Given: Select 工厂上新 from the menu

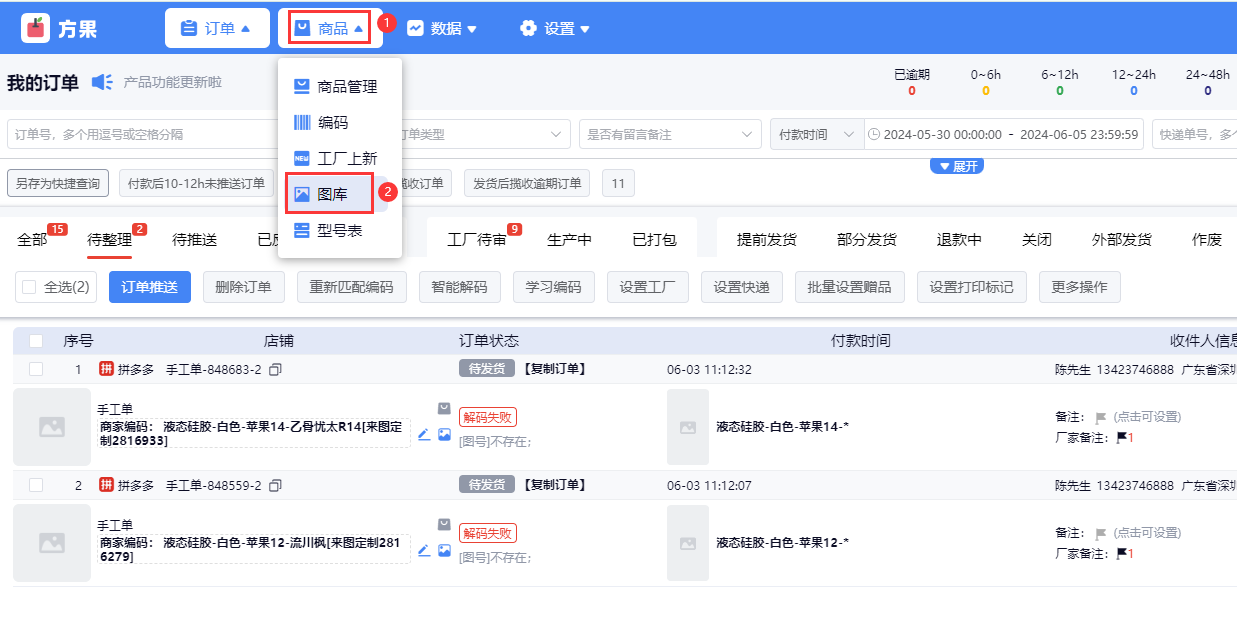Looking at the screenshot, I should point(340,158).
